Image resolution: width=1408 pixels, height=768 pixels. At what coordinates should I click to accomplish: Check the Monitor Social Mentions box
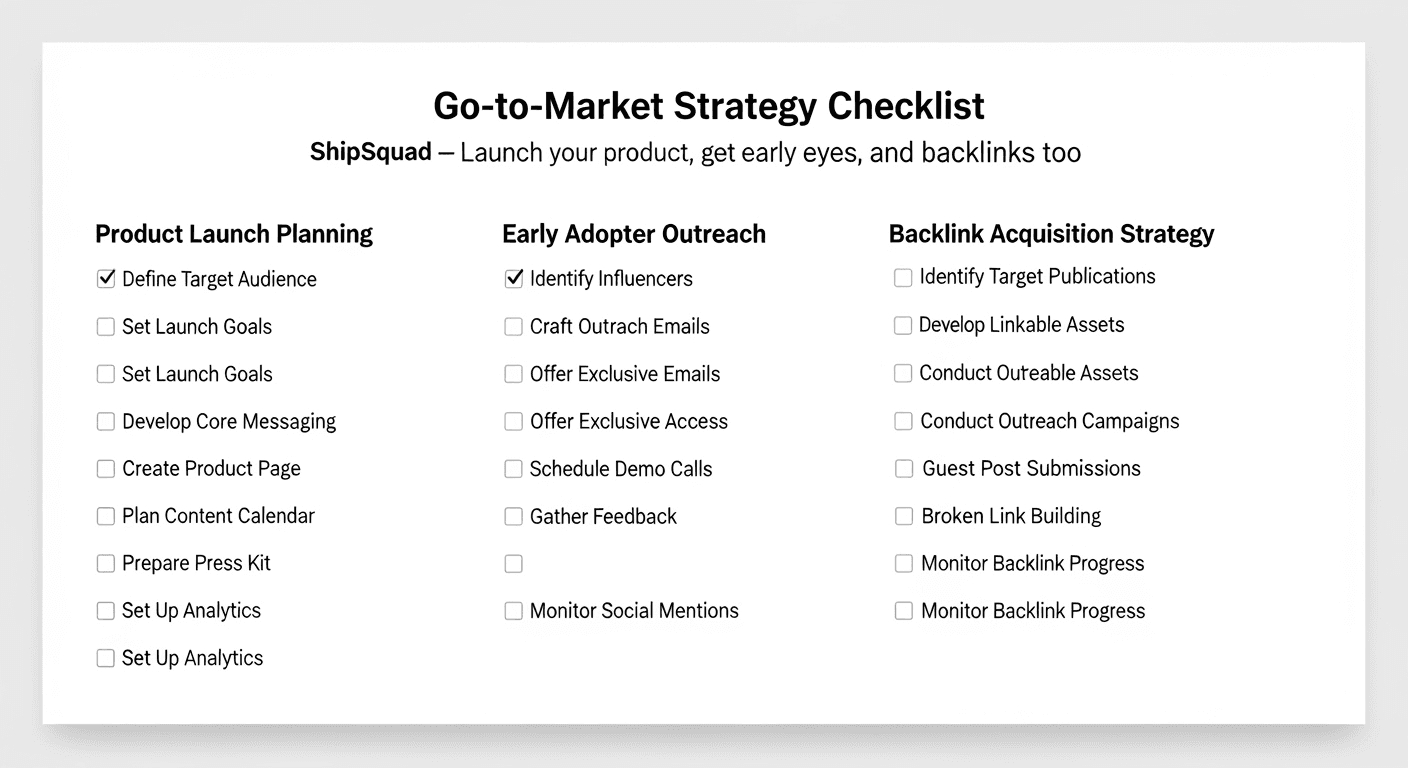(513, 611)
